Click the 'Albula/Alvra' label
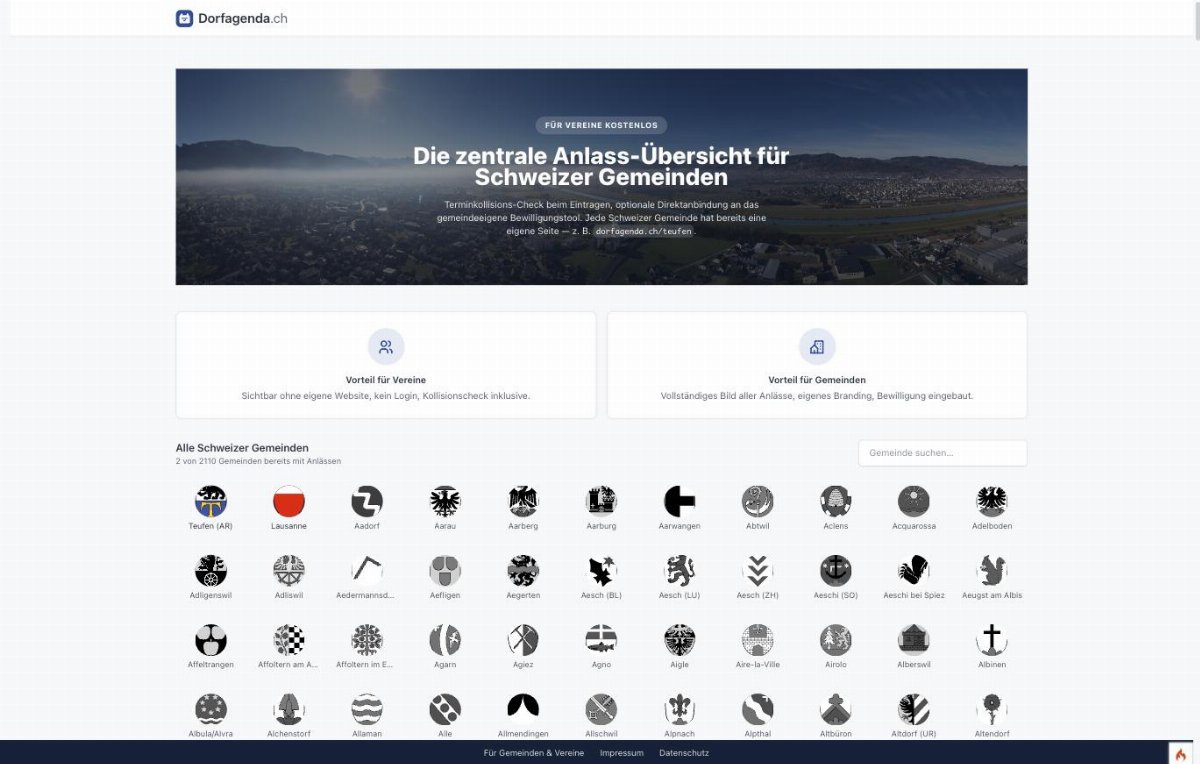Image resolution: width=1200 pixels, height=764 pixels. pos(211,734)
